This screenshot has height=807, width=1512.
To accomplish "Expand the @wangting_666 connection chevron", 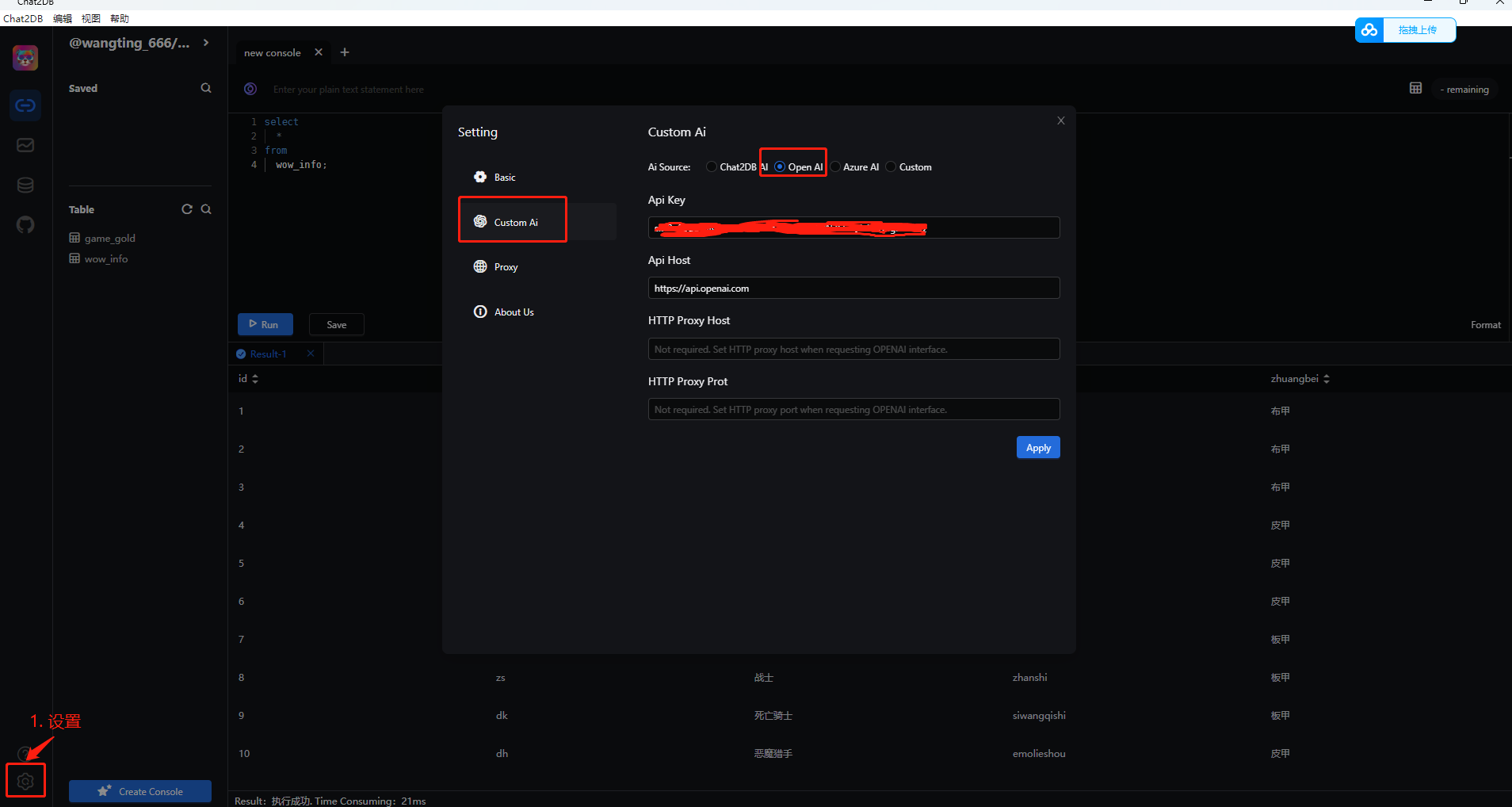I will (x=206, y=43).
